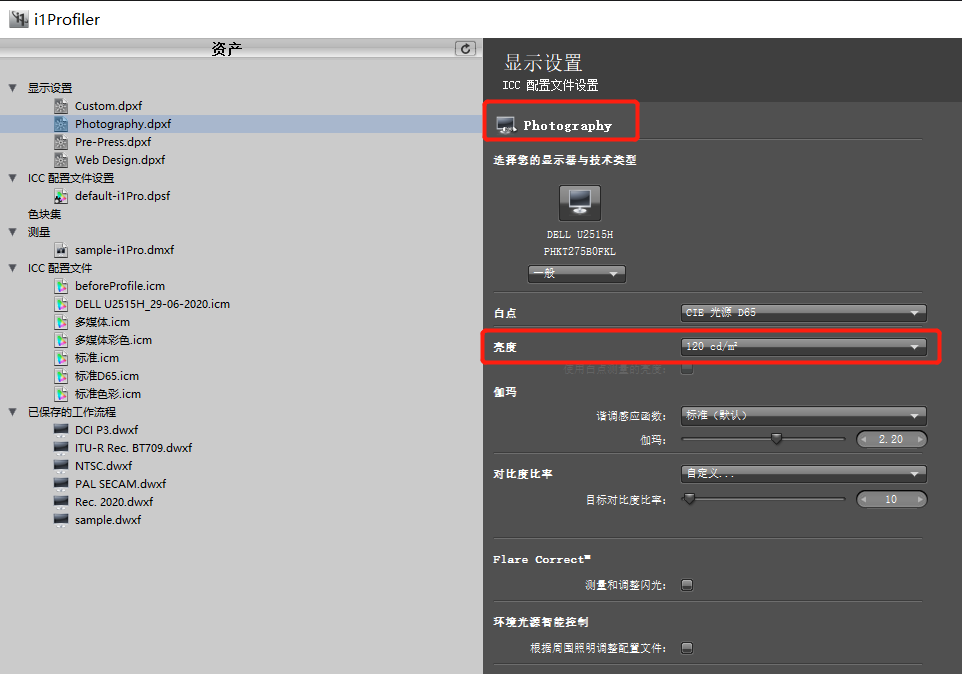This screenshot has height=674, width=962.
Task: Click the refresh icon in assets header
Action: click(x=465, y=48)
